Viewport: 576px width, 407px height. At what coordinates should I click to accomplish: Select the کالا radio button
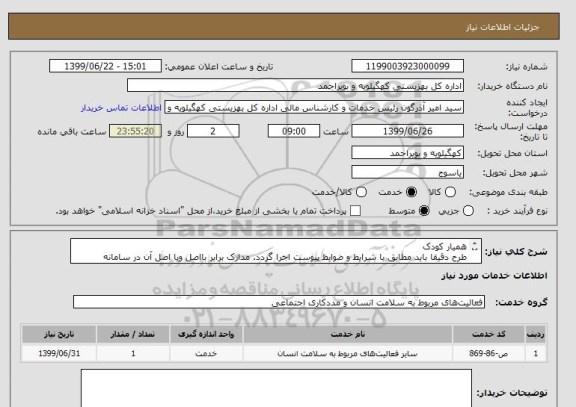450,192
